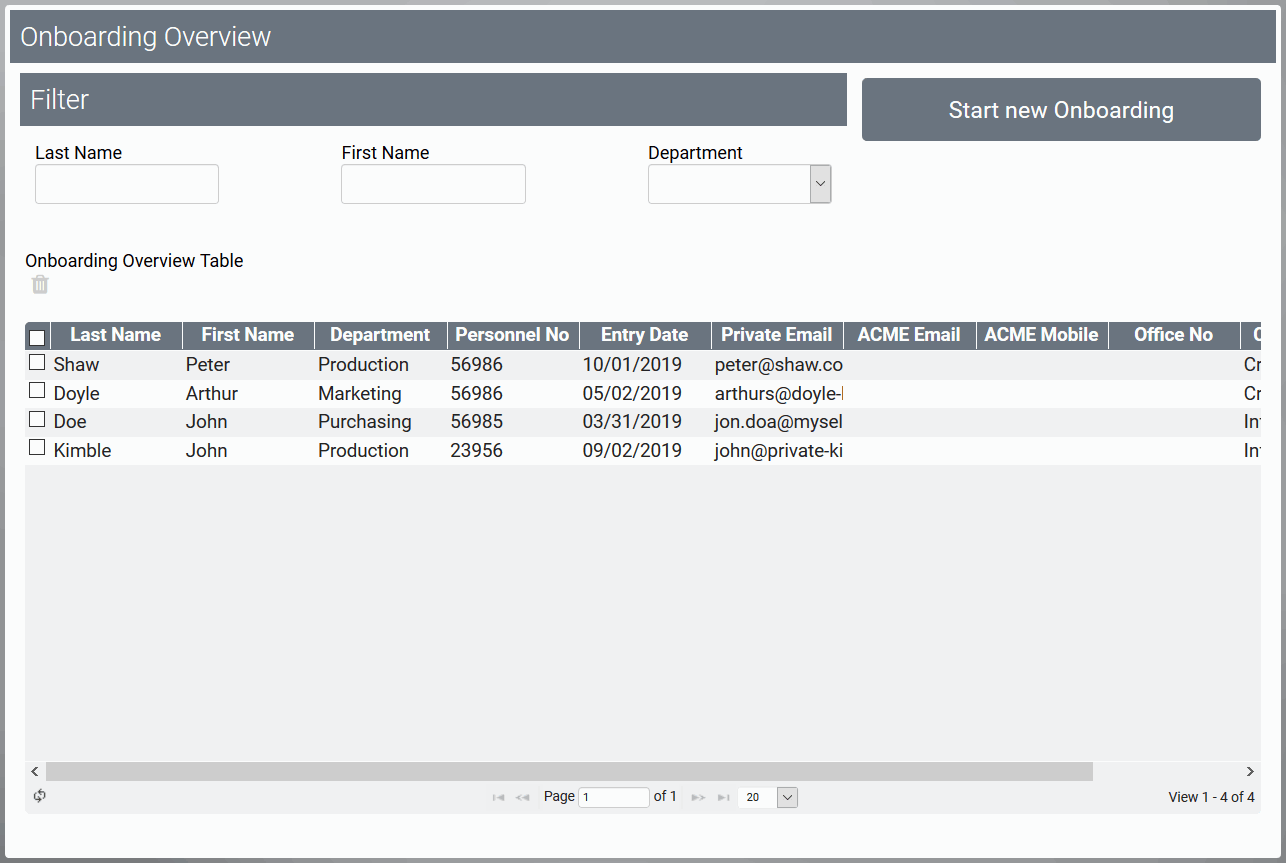1286x863 pixels.
Task: Check the box next to Kimble
Action: [37, 448]
